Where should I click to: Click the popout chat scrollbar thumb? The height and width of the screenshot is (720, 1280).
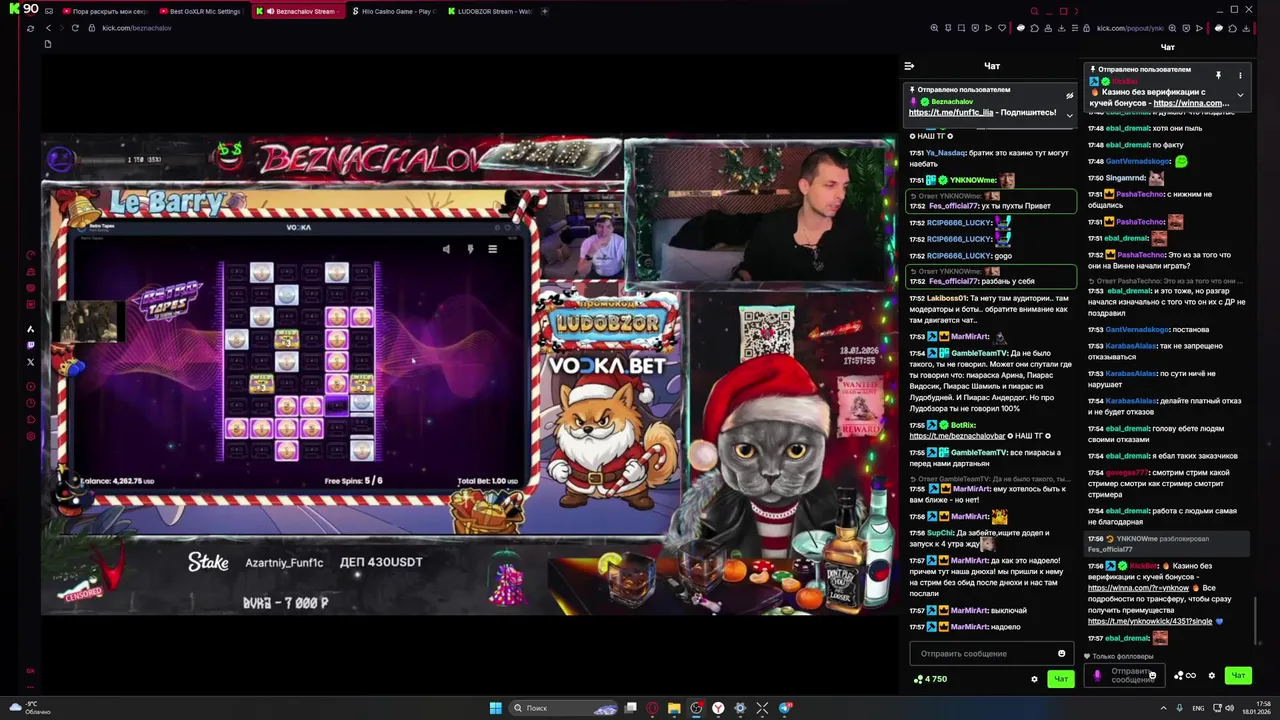tap(1257, 620)
